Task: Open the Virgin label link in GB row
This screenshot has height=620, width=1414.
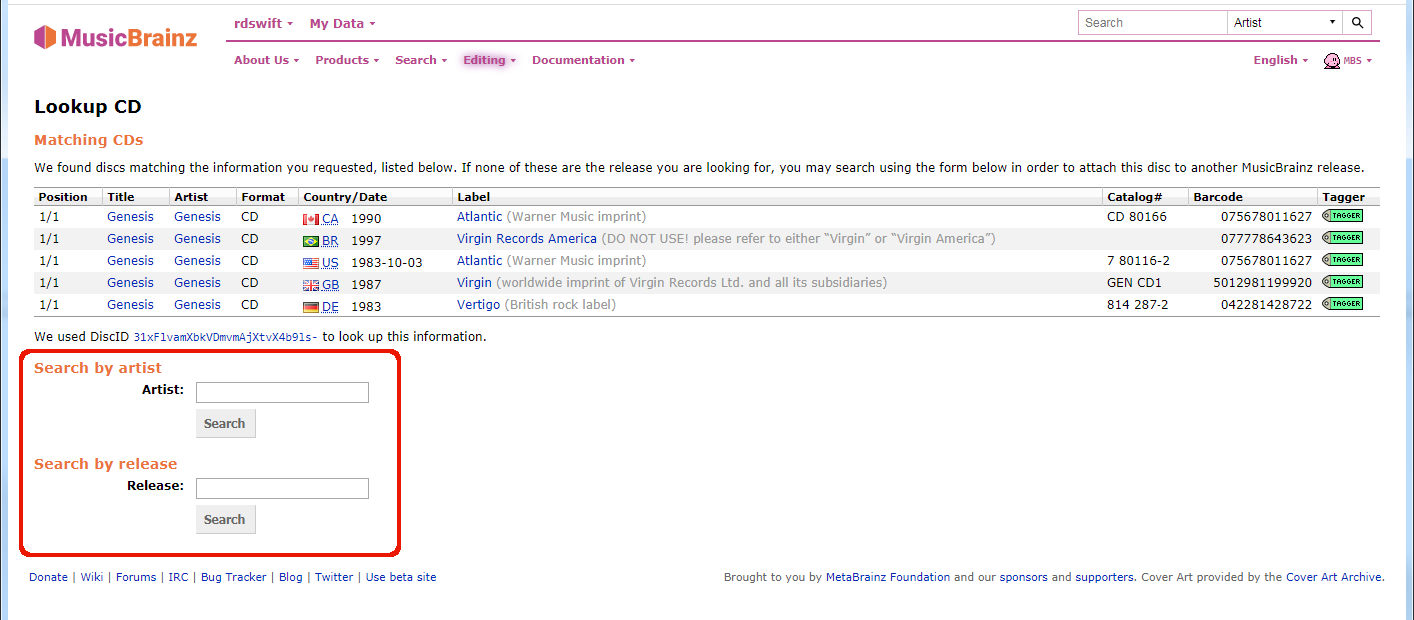Action: (474, 282)
